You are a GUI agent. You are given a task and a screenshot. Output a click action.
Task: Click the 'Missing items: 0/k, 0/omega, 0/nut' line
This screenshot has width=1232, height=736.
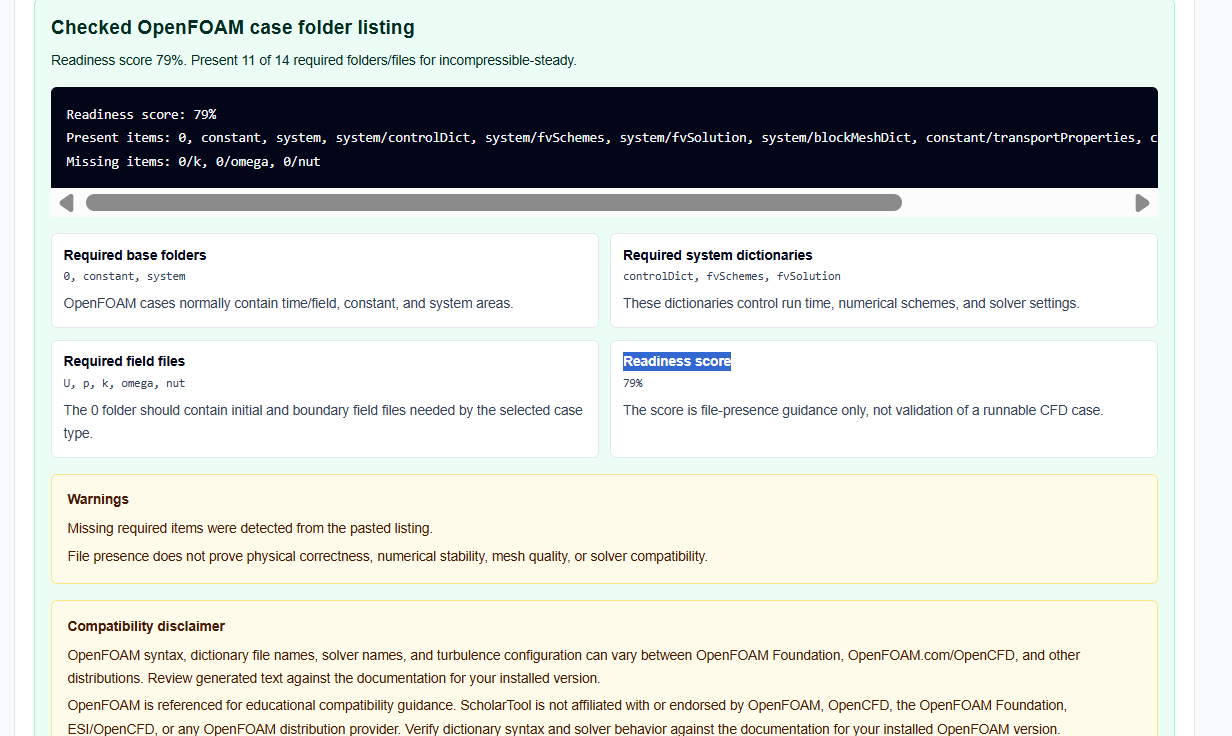tap(193, 161)
